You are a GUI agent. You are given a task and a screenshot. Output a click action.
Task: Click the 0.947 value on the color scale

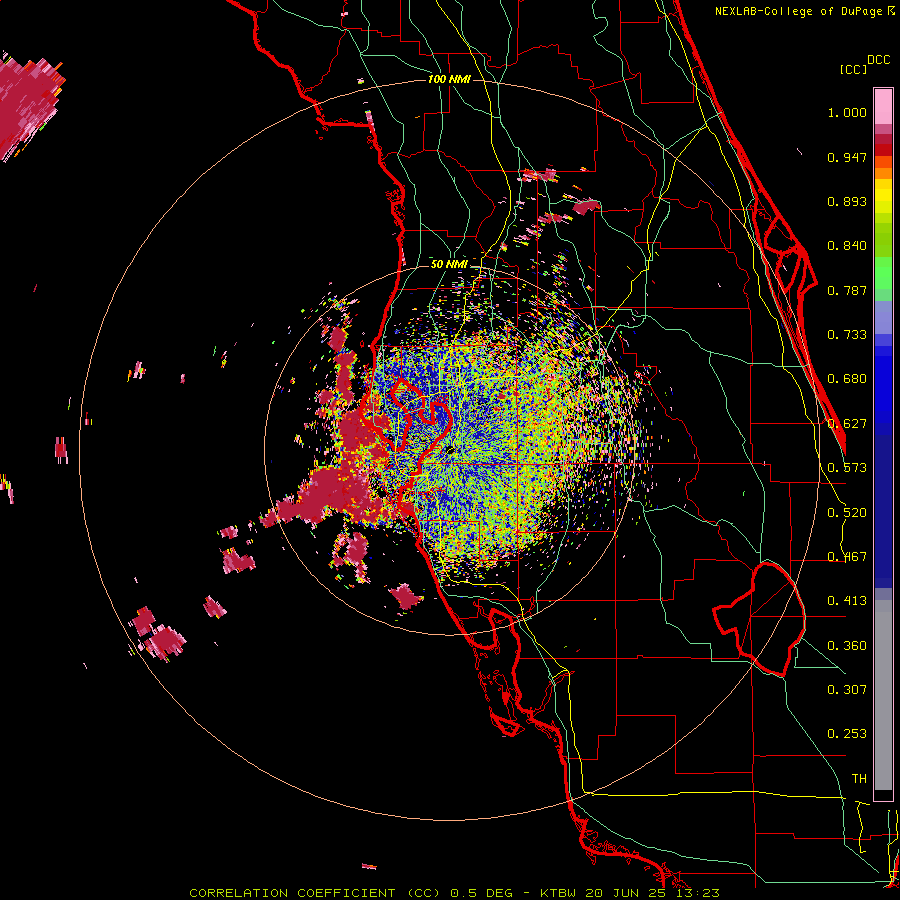pyautogui.click(x=847, y=157)
